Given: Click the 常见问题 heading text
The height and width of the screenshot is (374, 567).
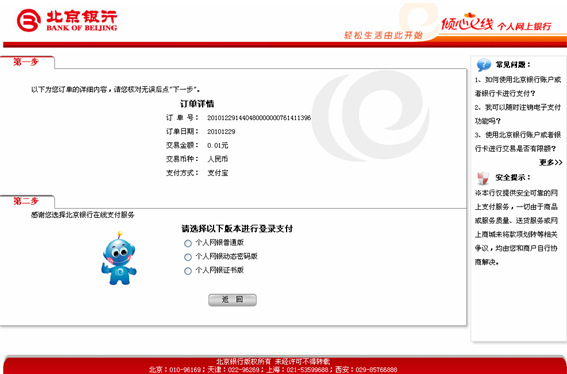Looking at the screenshot, I should pos(512,65).
